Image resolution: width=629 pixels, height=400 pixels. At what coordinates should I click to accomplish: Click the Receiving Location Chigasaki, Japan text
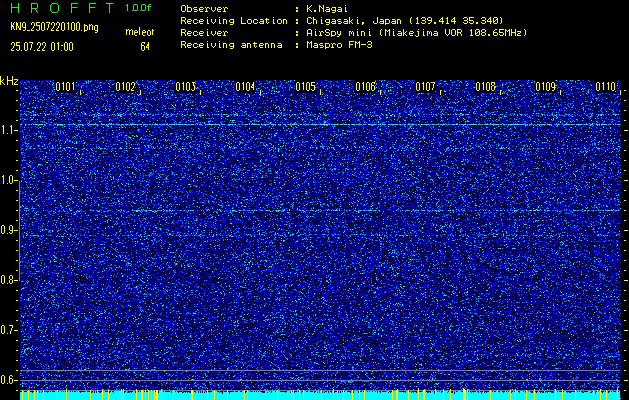[404, 21]
